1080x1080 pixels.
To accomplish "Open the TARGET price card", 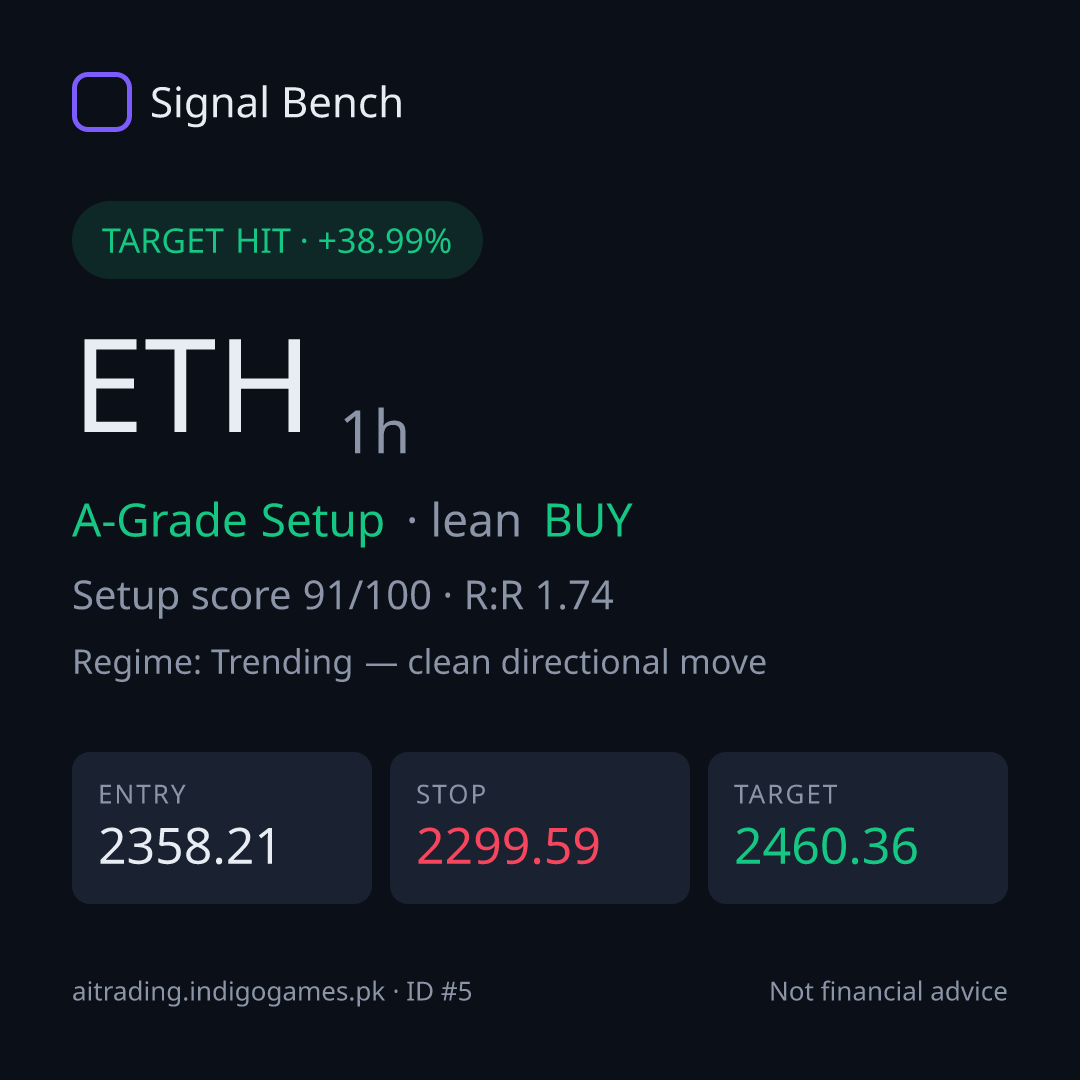I will tap(858, 828).
